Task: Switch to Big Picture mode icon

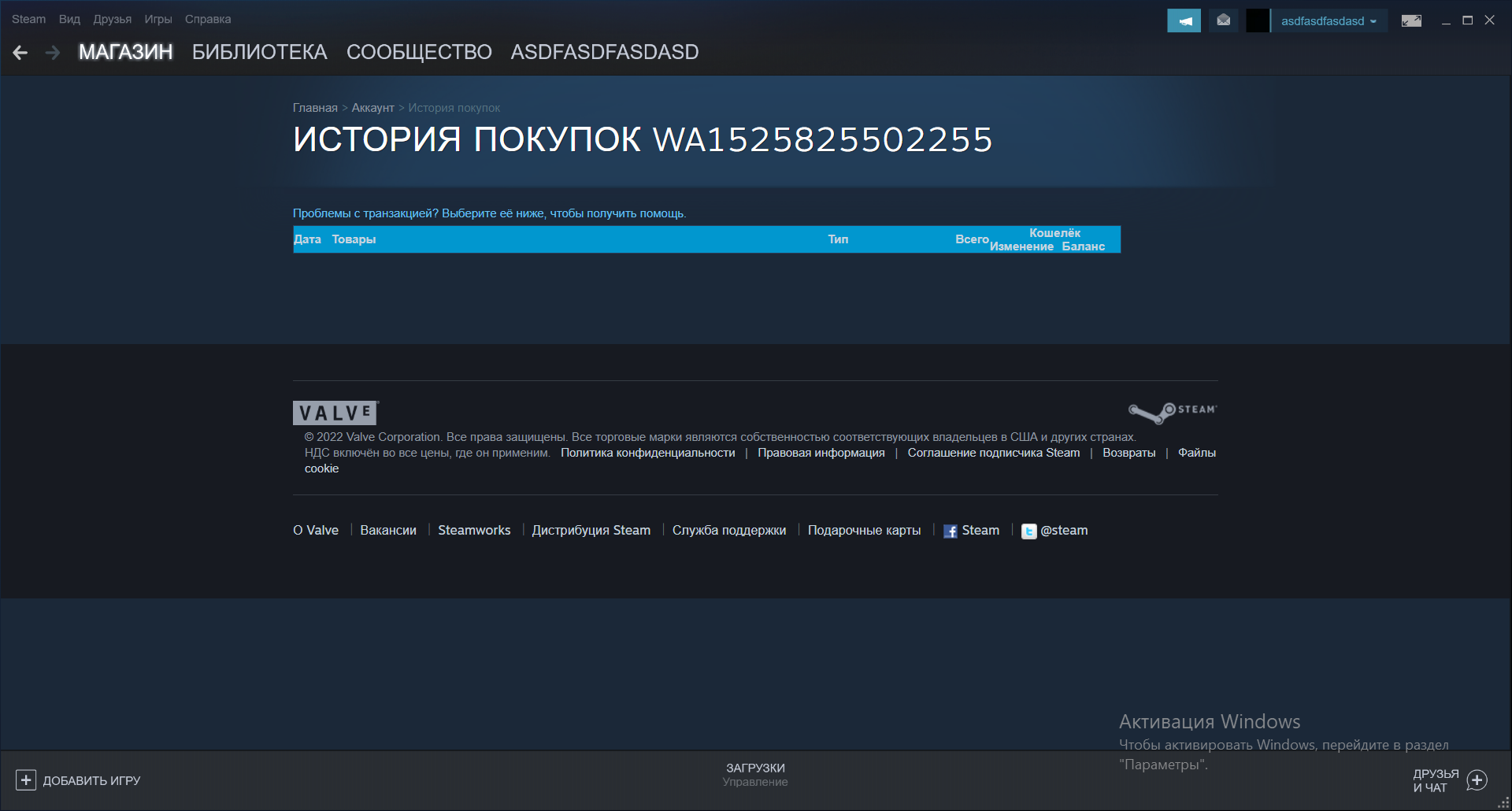Action: [1411, 20]
